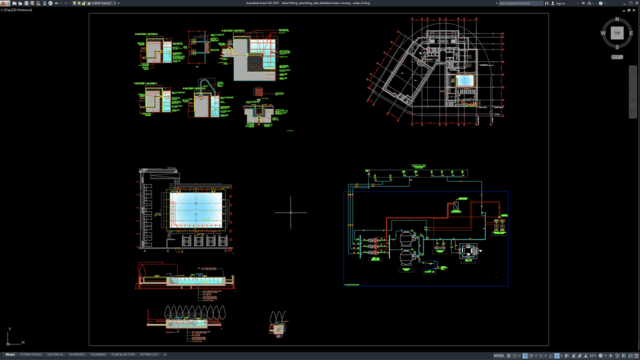The image size is (640, 360).
Task: Switch to the PLAN & SECTION layout tab
Action: [123, 355]
